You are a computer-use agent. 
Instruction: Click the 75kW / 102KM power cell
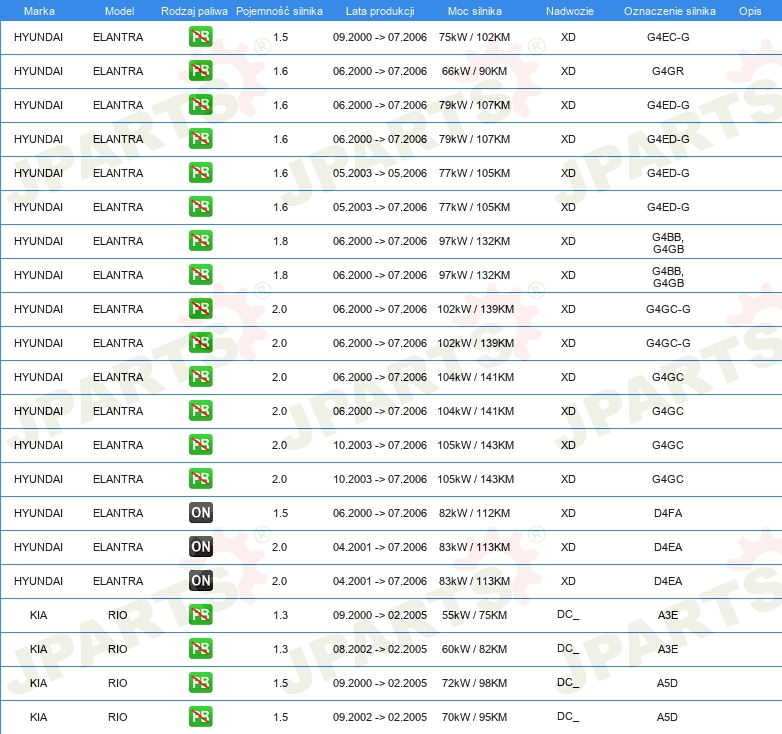[x=474, y=37]
